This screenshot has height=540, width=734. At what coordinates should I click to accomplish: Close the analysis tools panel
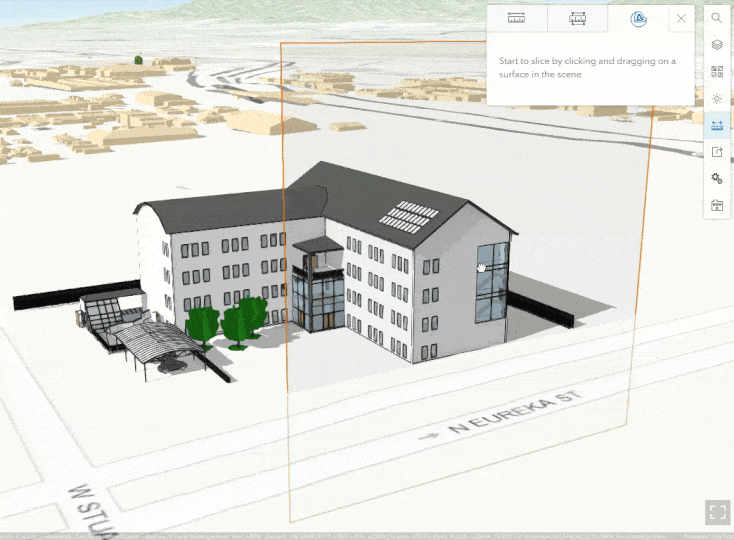[x=681, y=19]
